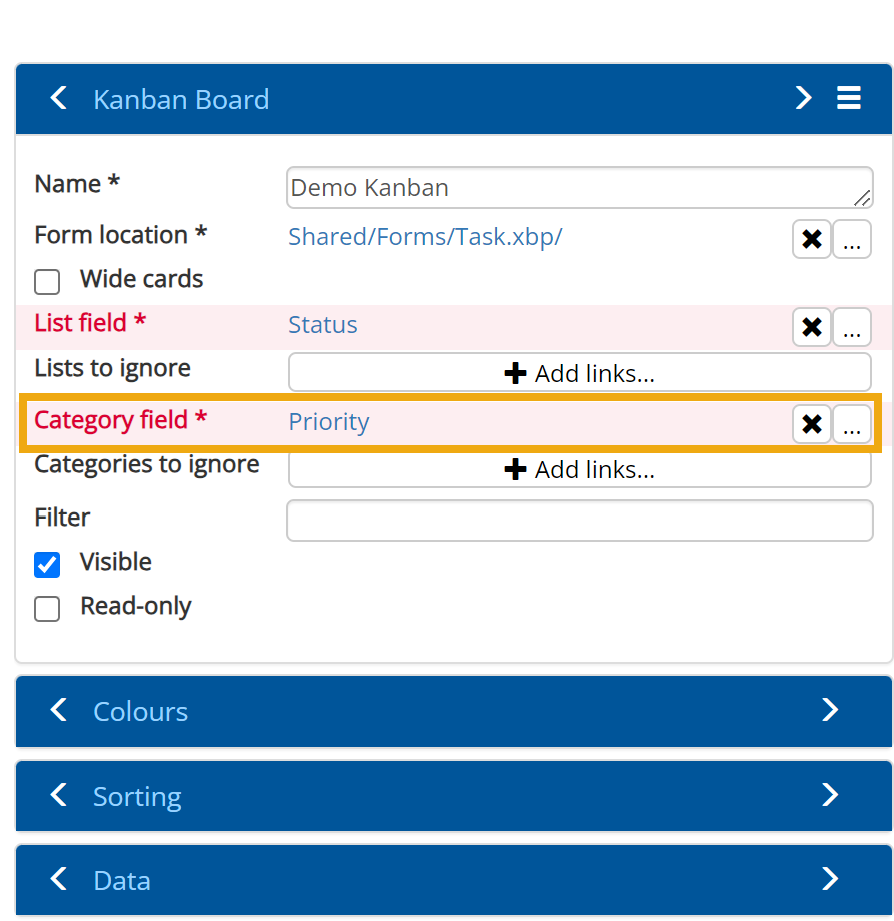
Task: Click the Filter text field
Action: (x=580, y=521)
